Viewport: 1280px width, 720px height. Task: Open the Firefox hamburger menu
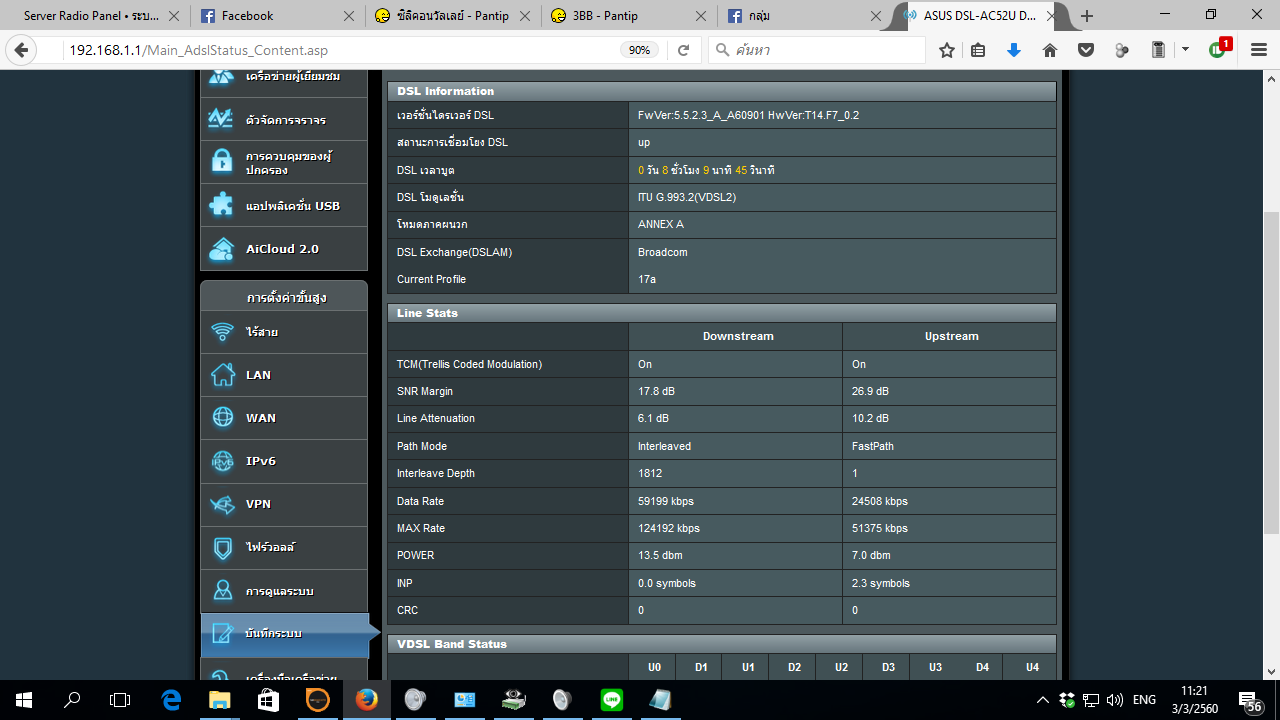tap(1259, 50)
